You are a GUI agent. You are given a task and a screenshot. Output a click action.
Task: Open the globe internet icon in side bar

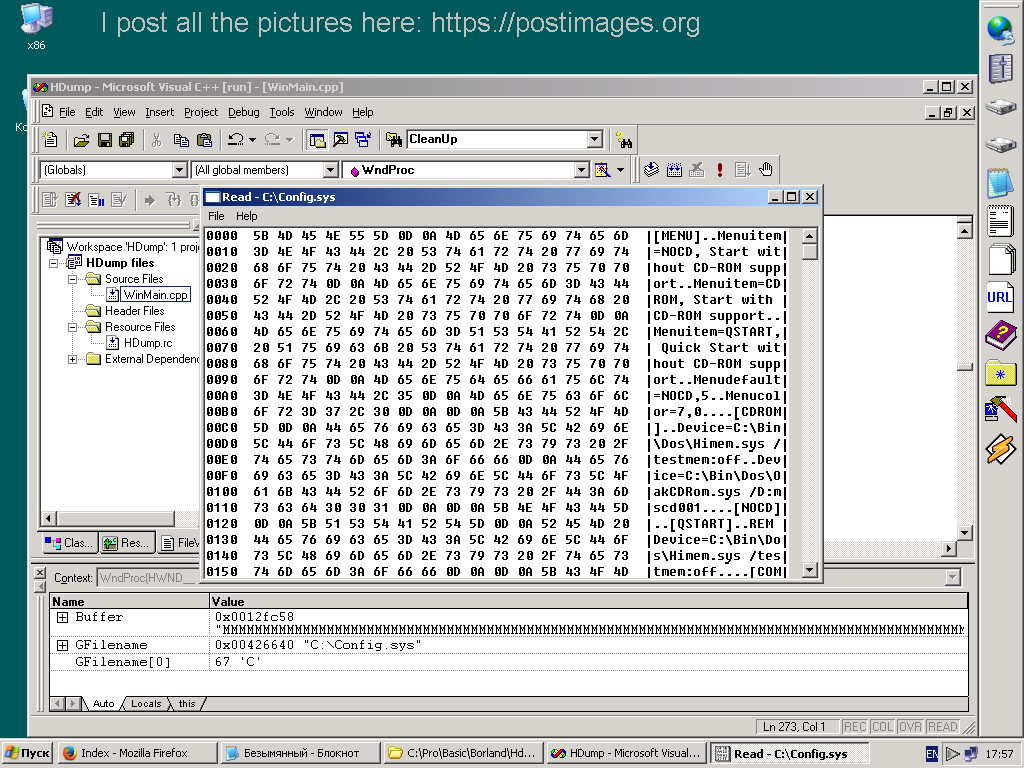1000,29
